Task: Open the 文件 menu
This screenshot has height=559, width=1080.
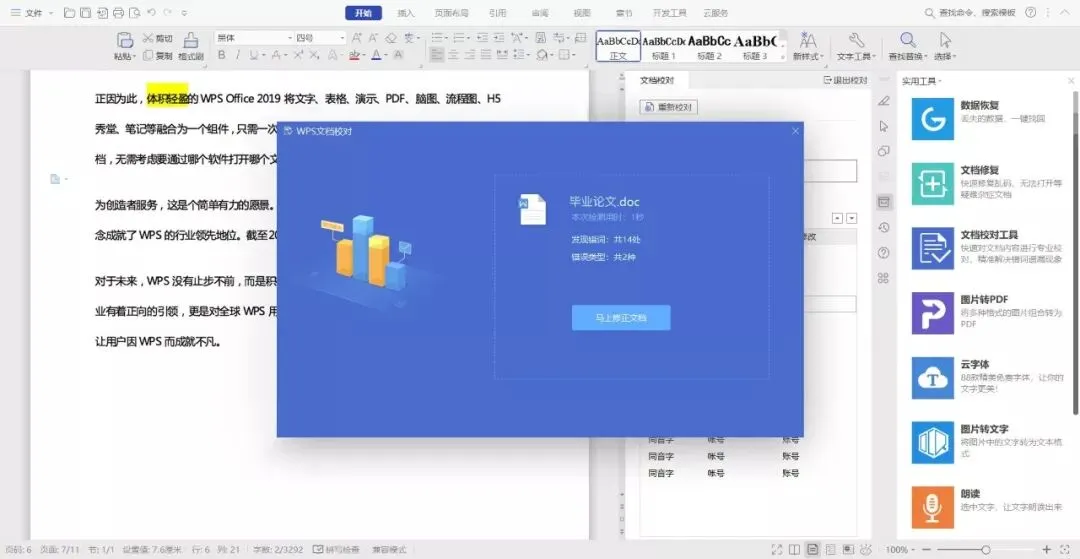Action: [32, 12]
